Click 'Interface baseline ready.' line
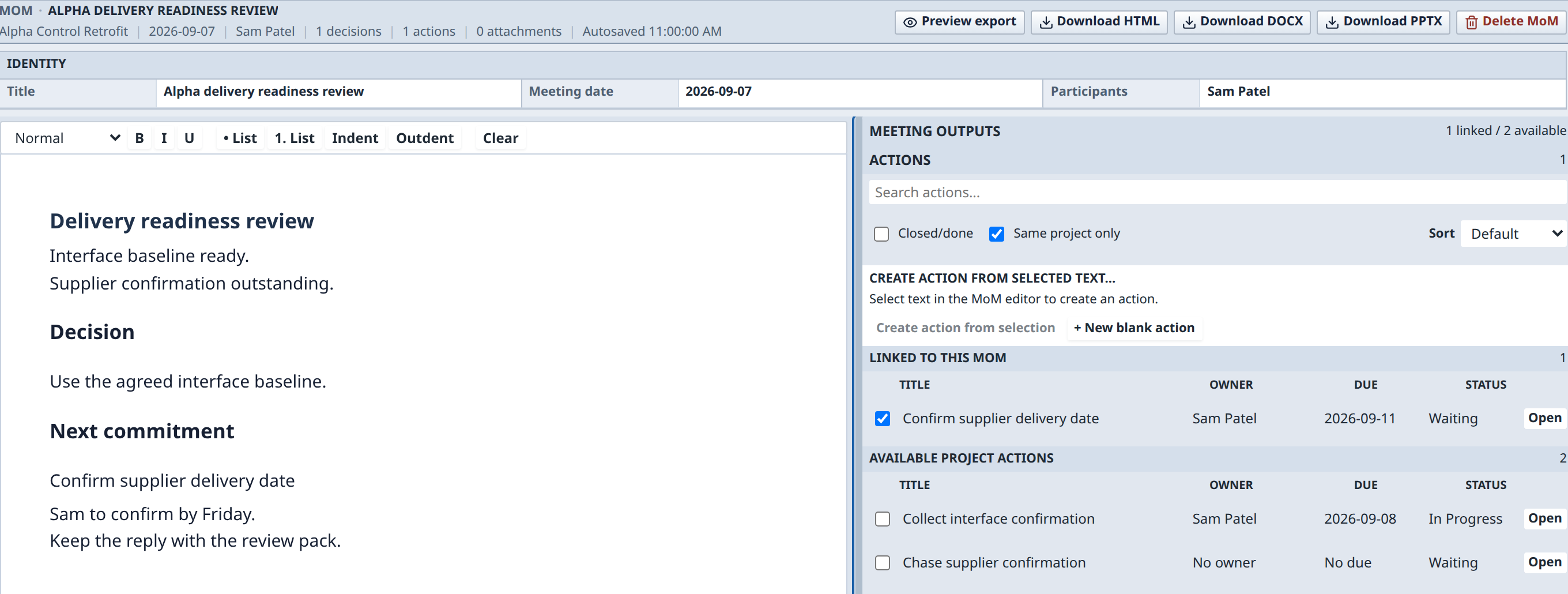 pos(149,256)
